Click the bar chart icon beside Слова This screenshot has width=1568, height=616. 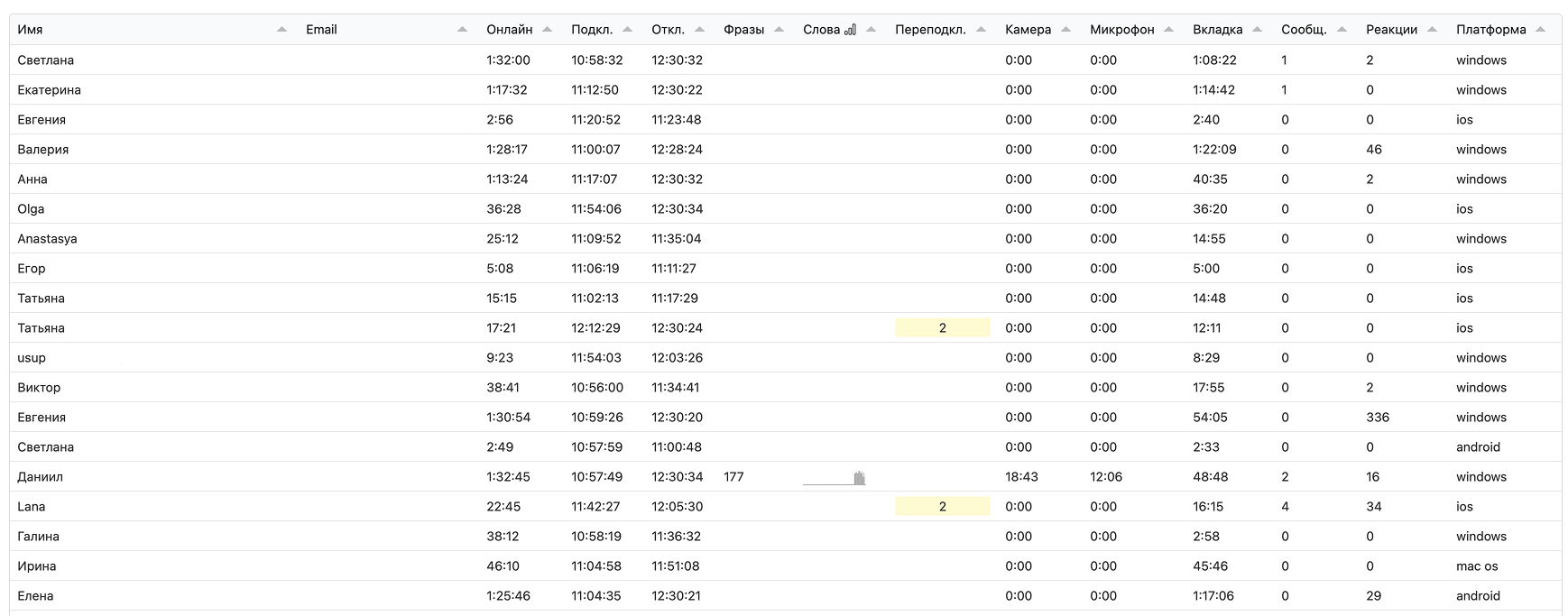pyautogui.click(x=850, y=30)
